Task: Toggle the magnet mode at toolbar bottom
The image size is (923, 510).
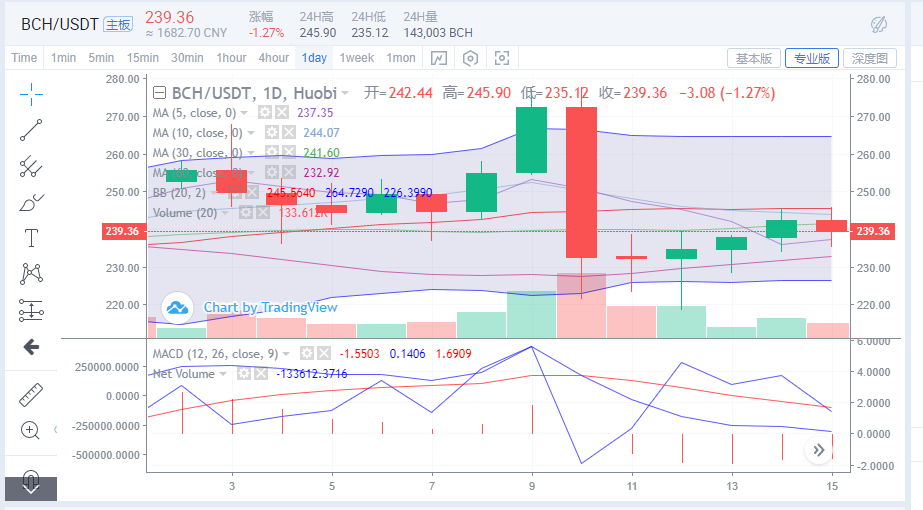Action: (x=31, y=483)
